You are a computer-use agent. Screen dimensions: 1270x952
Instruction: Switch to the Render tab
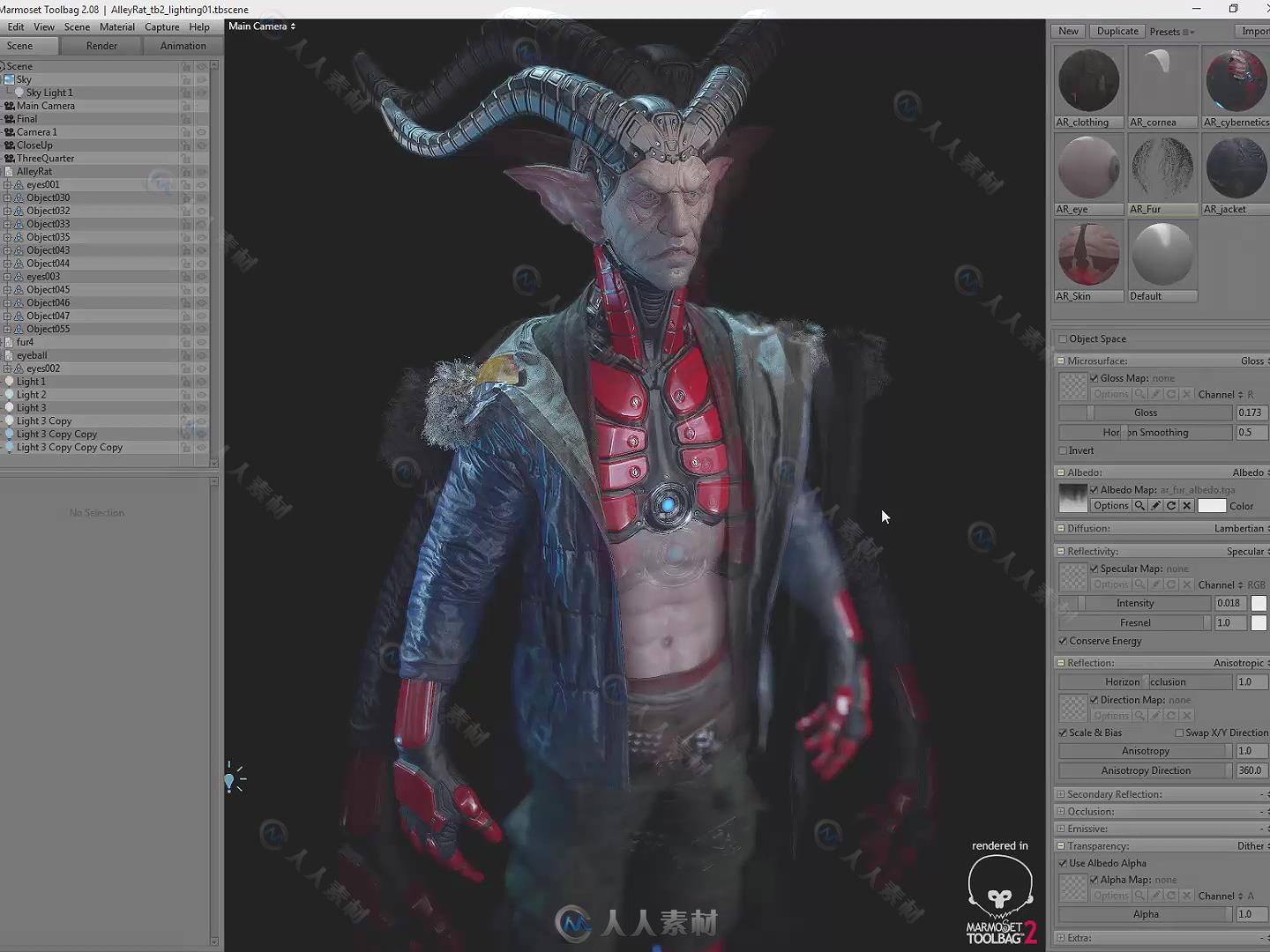101,46
